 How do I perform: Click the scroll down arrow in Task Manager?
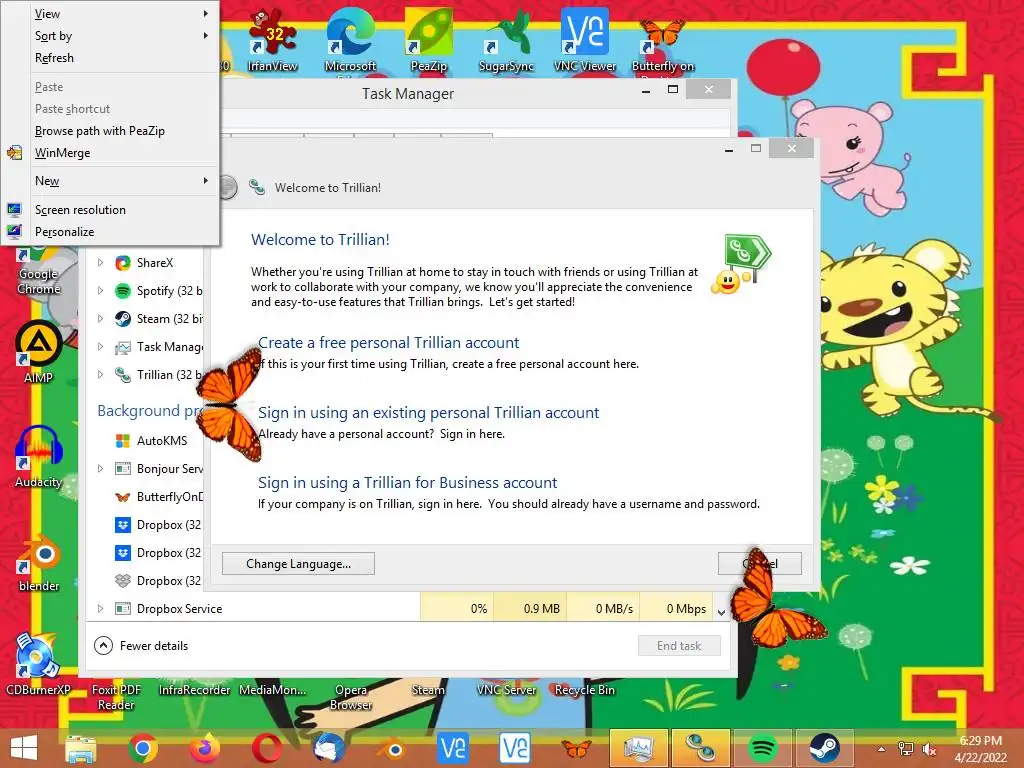pyautogui.click(x=721, y=613)
